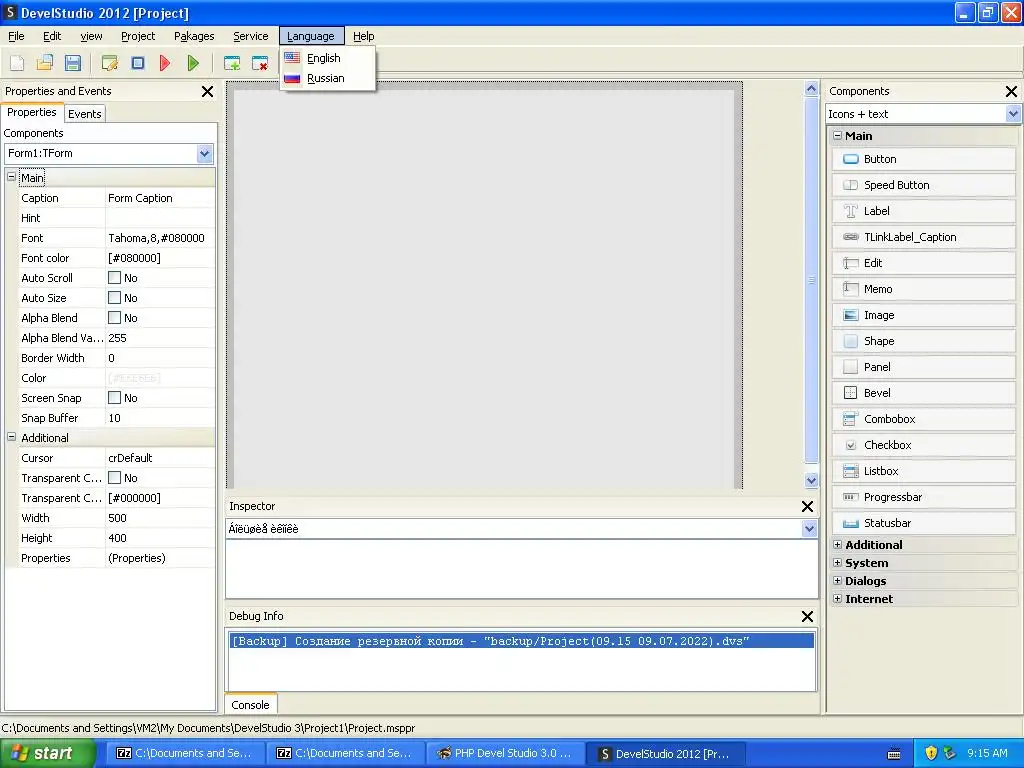The height and width of the screenshot is (768, 1024).
Task: Toggle the Transparent Color checkbox
Action: tap(114, 478)
